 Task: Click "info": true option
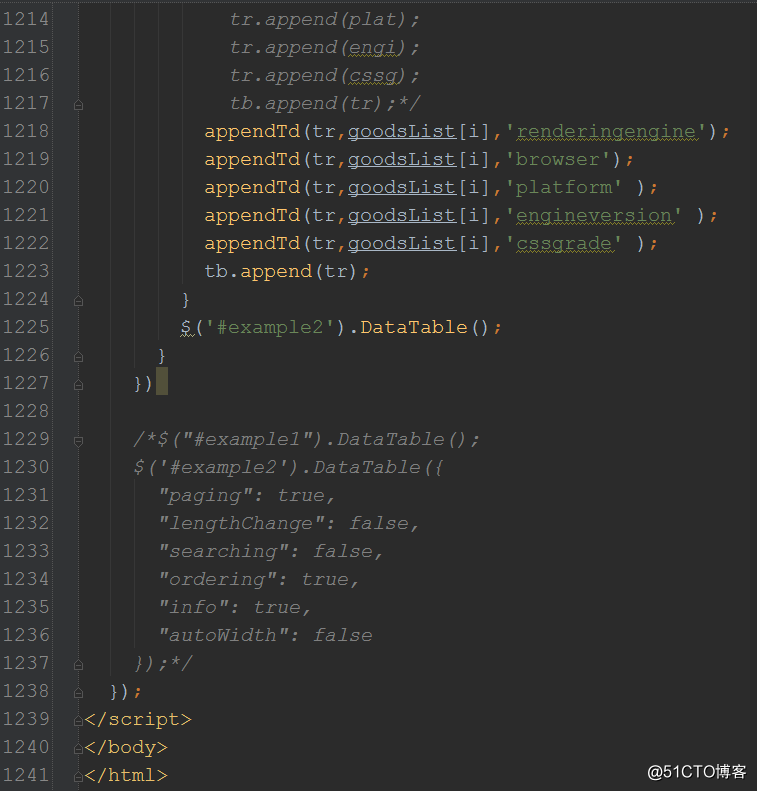tap(235, 607)
